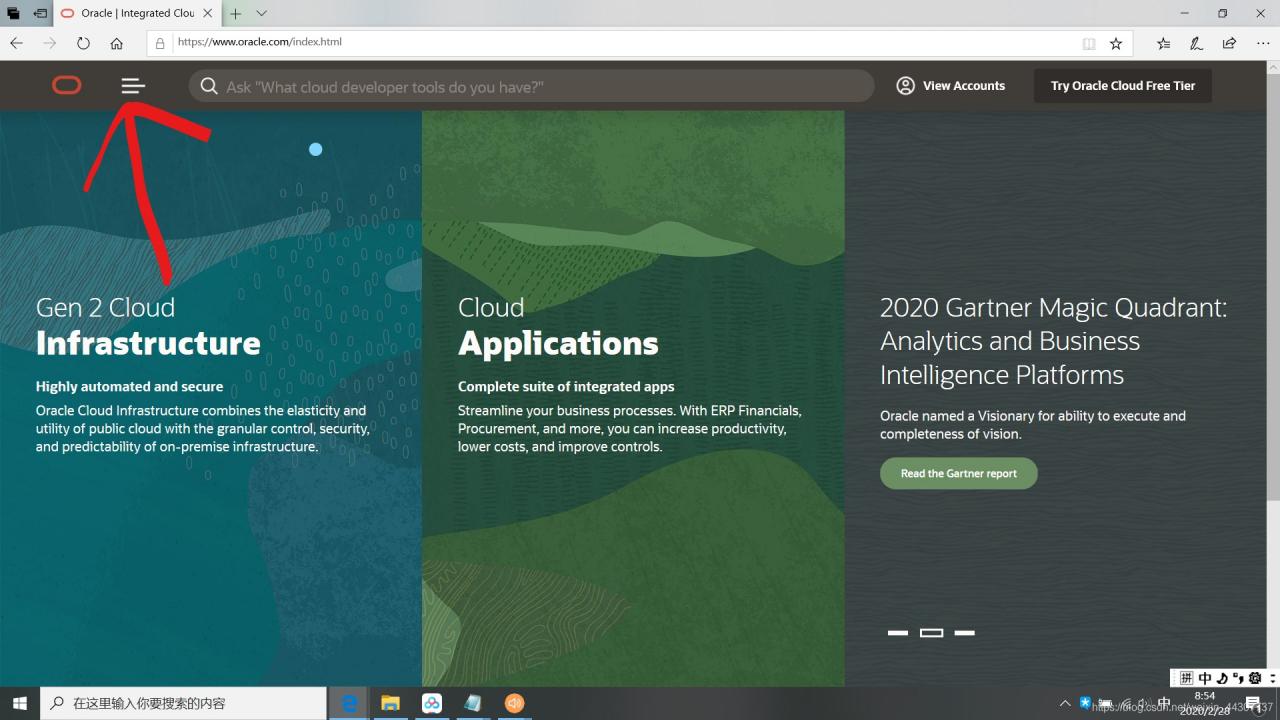Click the Cloud Applications heading

[558, 326]
